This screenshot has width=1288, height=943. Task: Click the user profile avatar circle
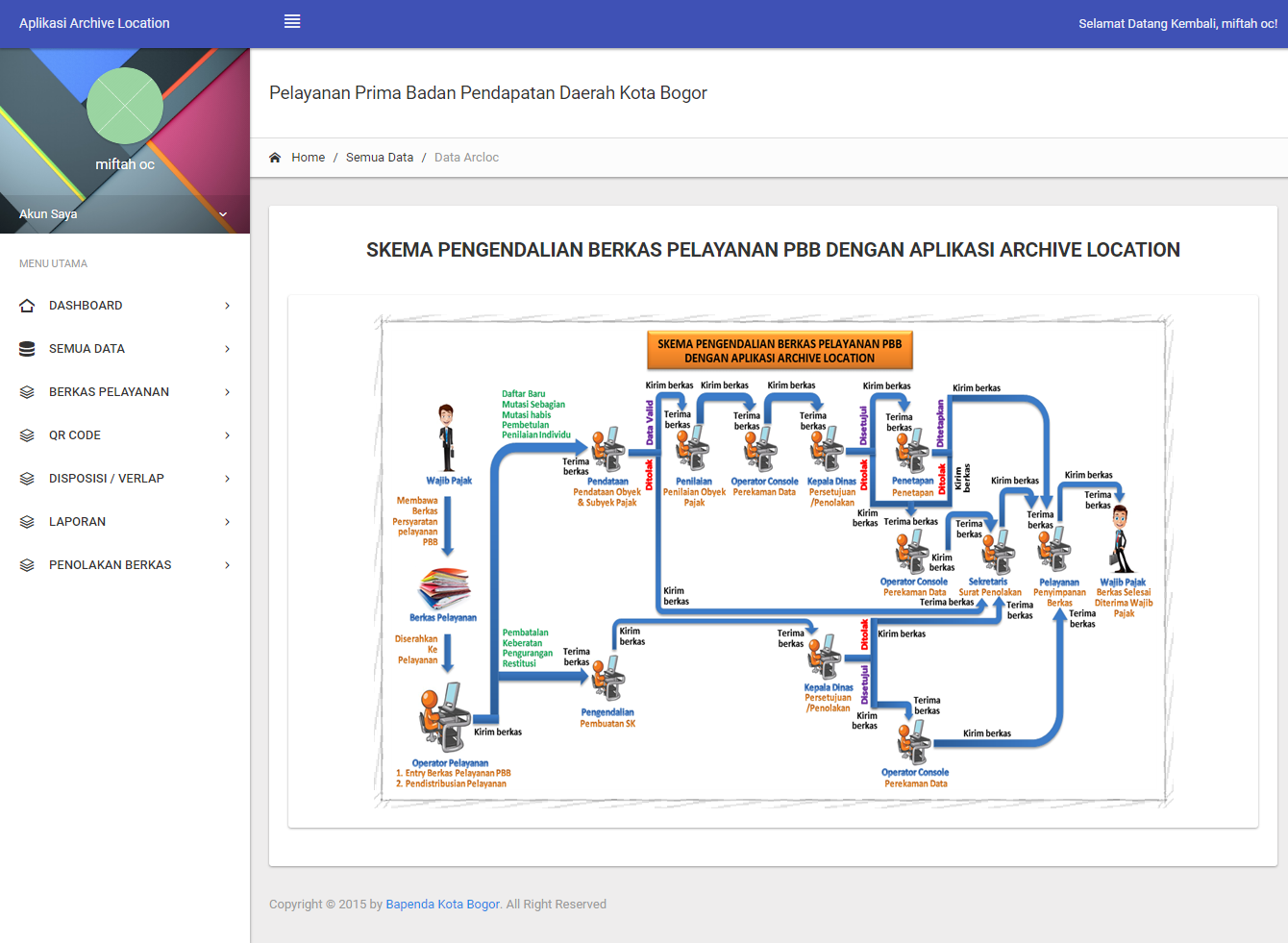[125, 106]
